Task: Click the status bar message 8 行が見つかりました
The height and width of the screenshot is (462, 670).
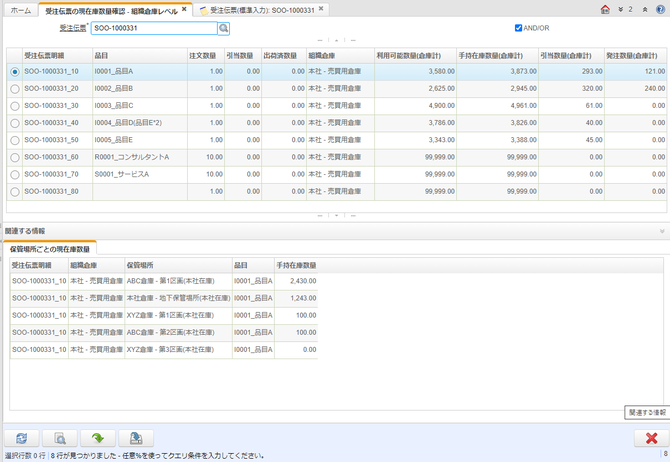Action: [x=85, y=456]
